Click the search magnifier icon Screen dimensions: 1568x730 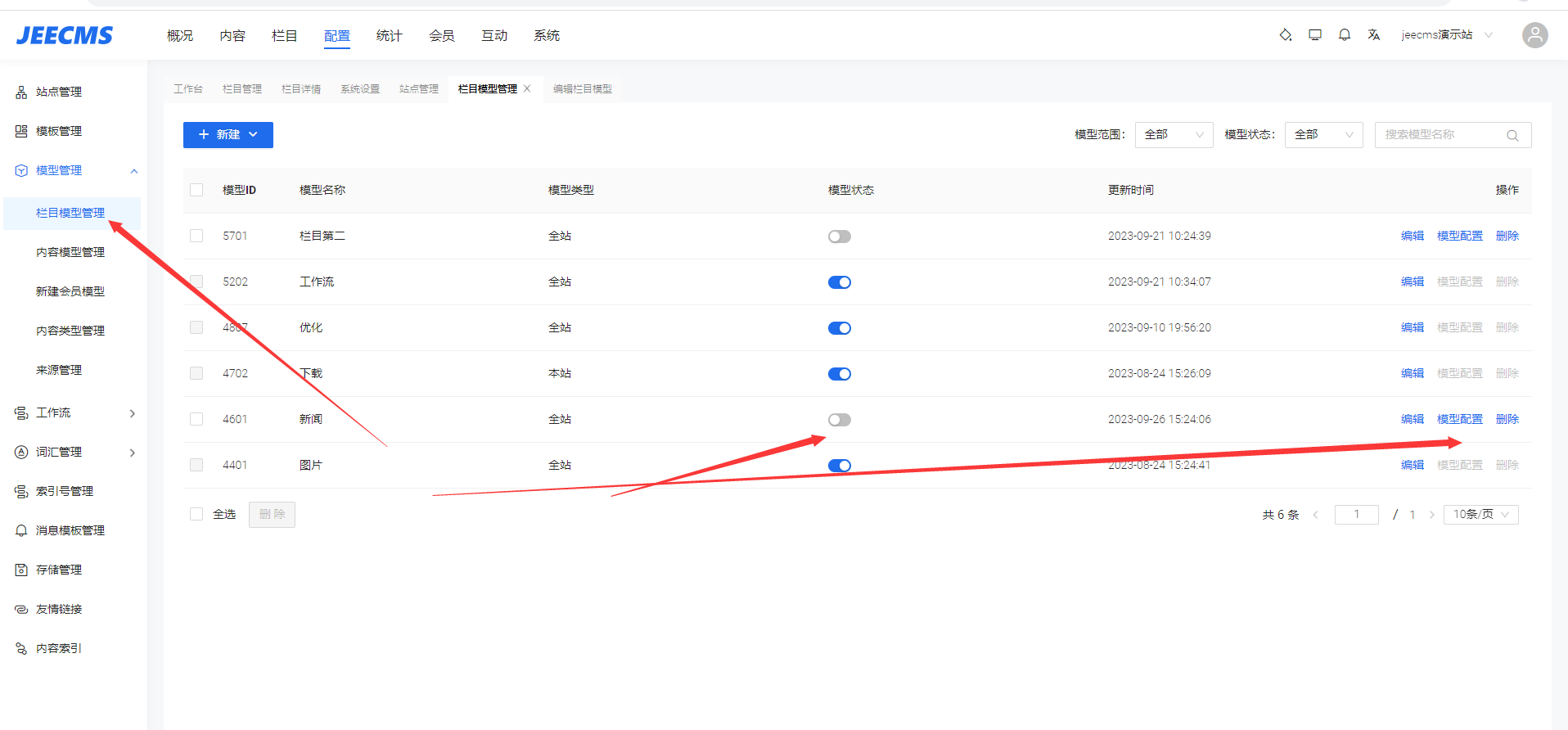[x=1512, y=135]
